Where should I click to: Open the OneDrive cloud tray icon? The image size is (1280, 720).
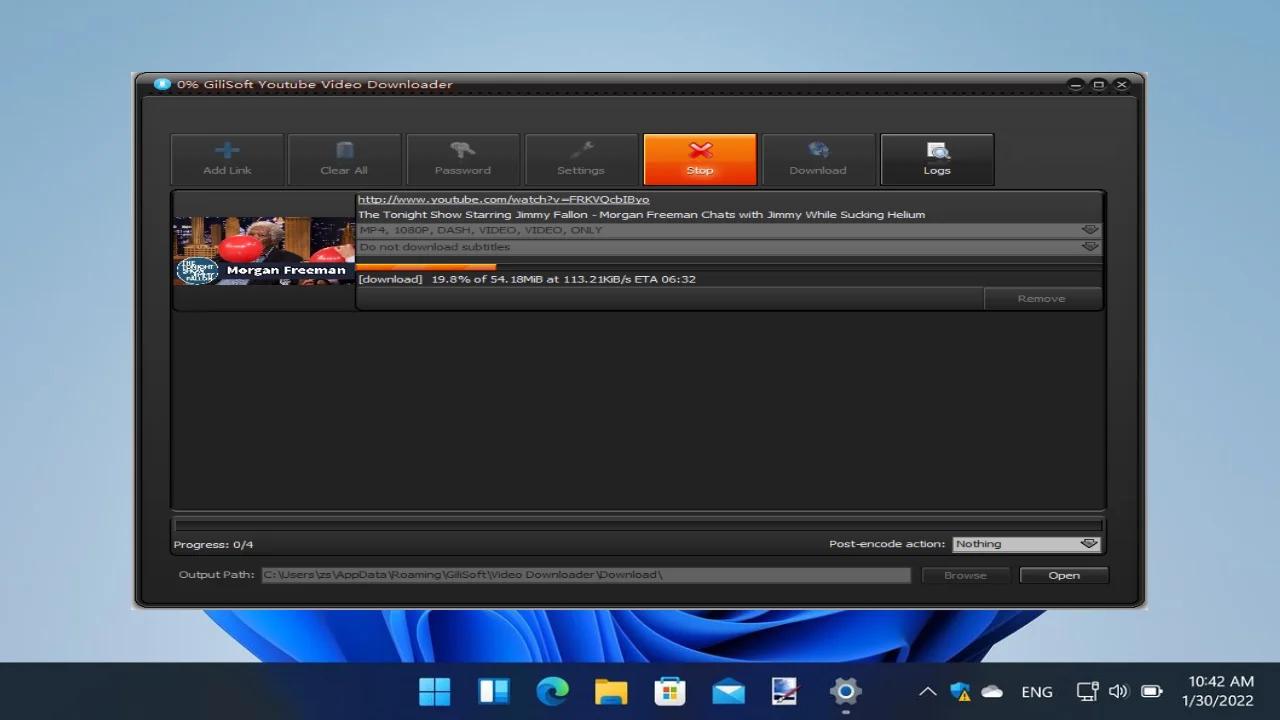point(992,691)
